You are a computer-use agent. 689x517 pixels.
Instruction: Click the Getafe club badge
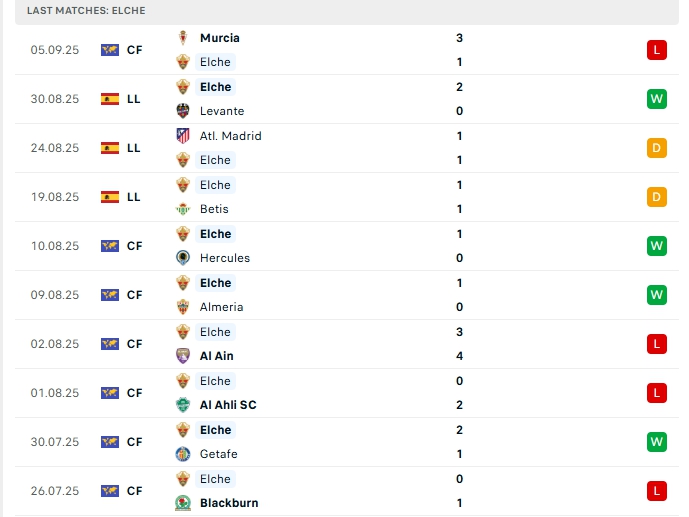coord(183,454)
